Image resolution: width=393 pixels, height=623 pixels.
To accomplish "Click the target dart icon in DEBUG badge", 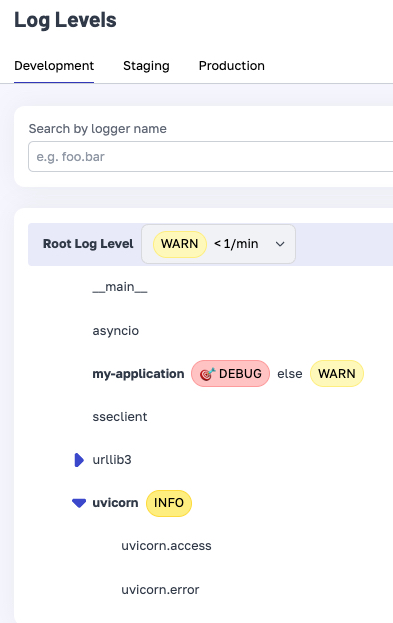I will (x=207, y=374).
